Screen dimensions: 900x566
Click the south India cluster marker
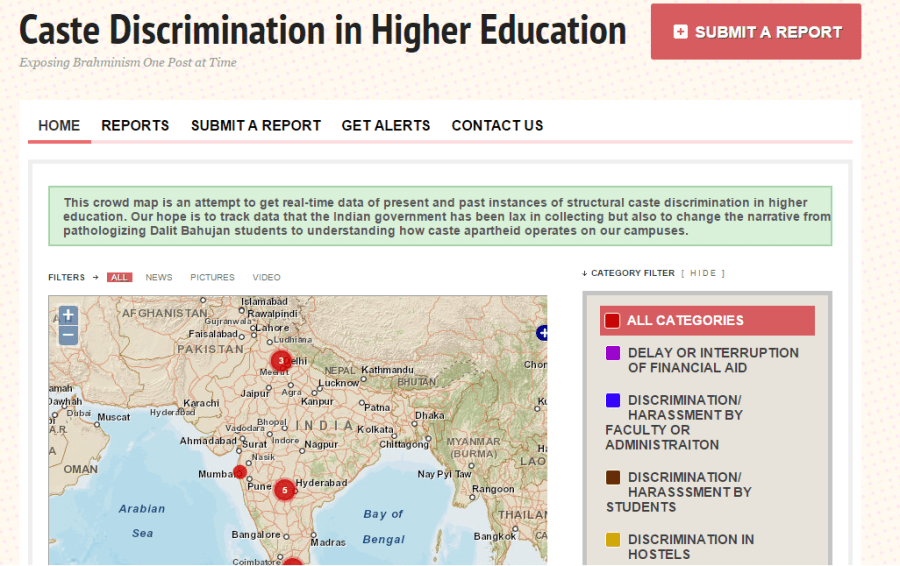[292, 562]
